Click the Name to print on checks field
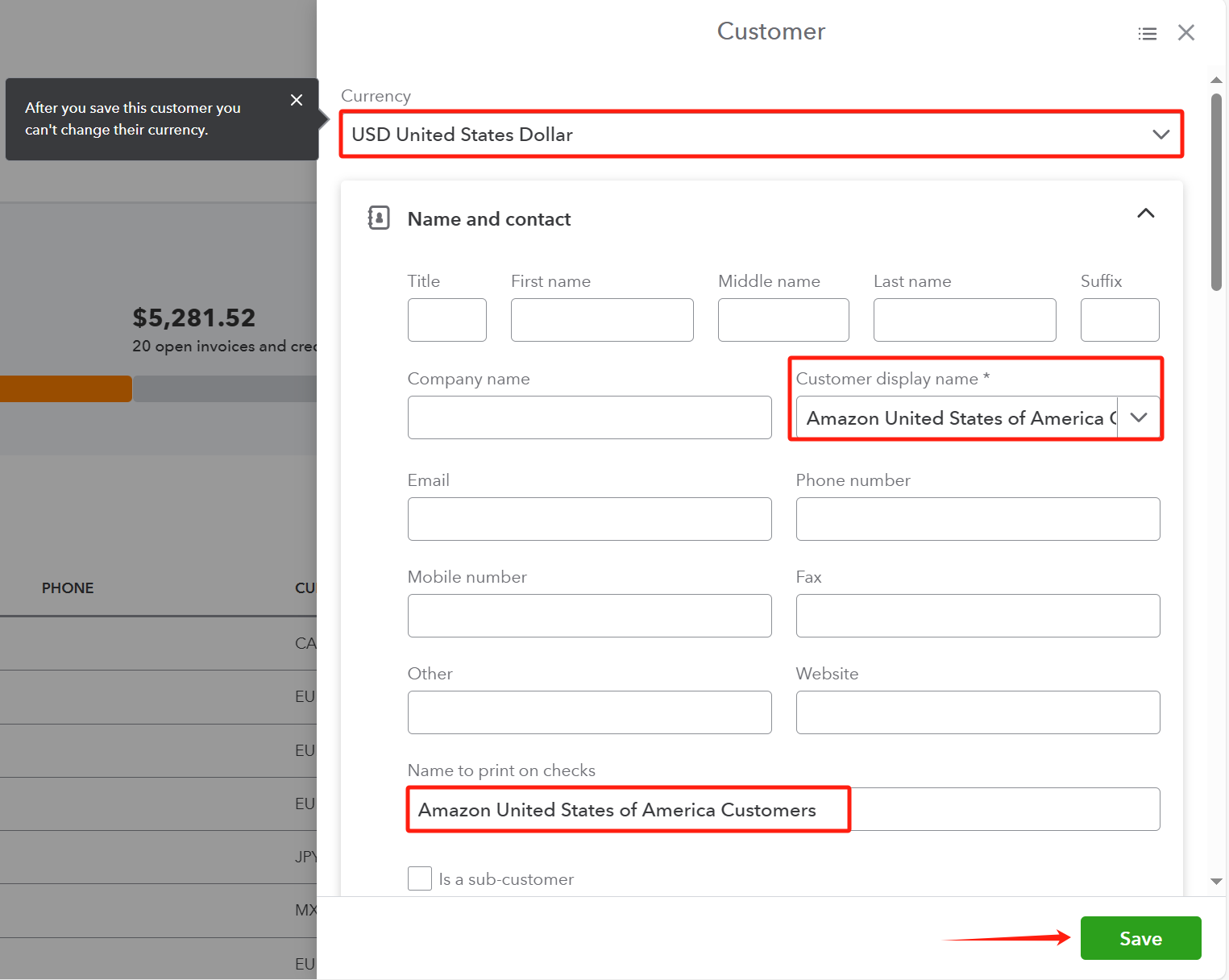Image resolution: width=1229 pixels, height=980 pixels. coord(784,809)
